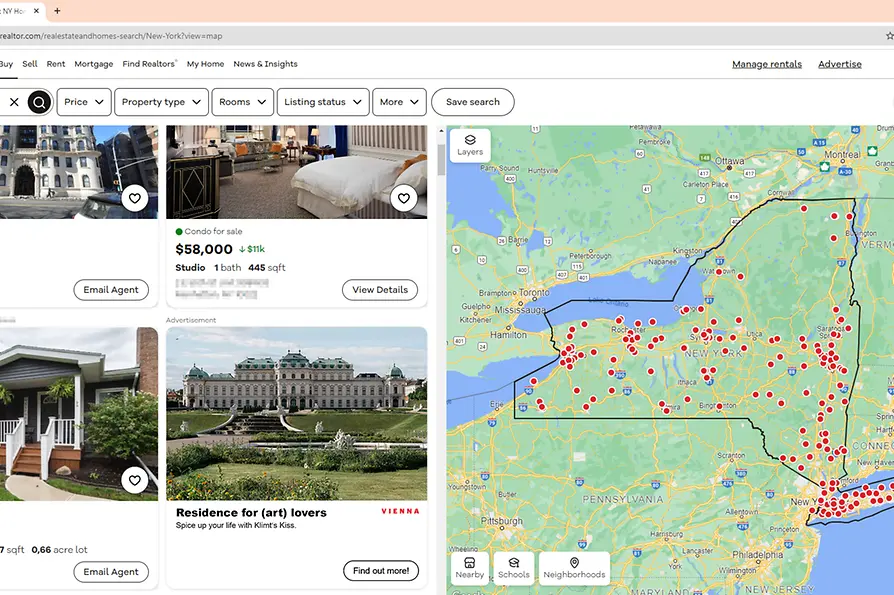Click the black magnifying glass search icon

tap(39, 102)
